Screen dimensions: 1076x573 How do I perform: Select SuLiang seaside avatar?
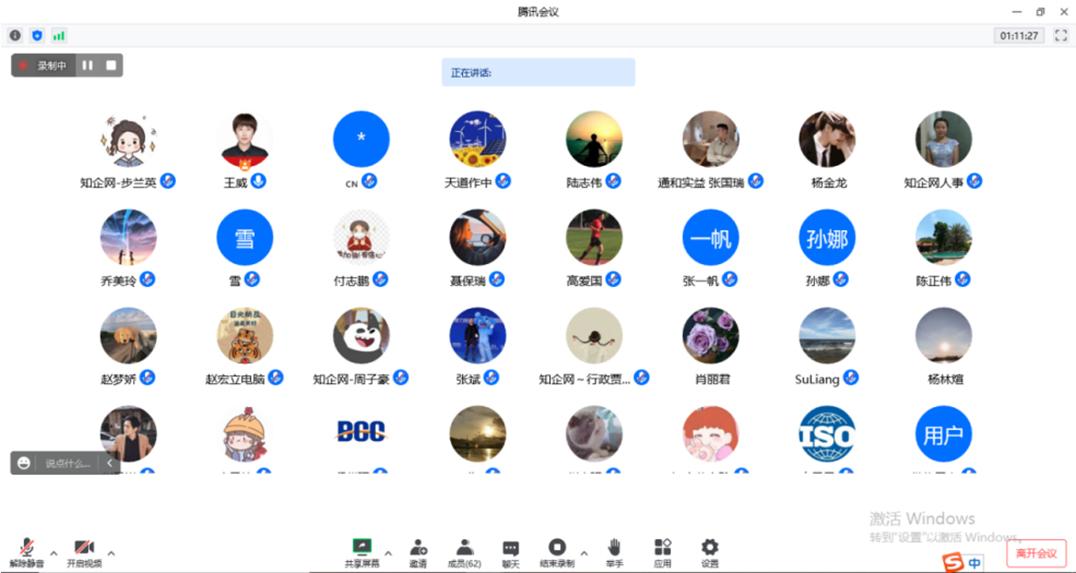tap(827, 336)
